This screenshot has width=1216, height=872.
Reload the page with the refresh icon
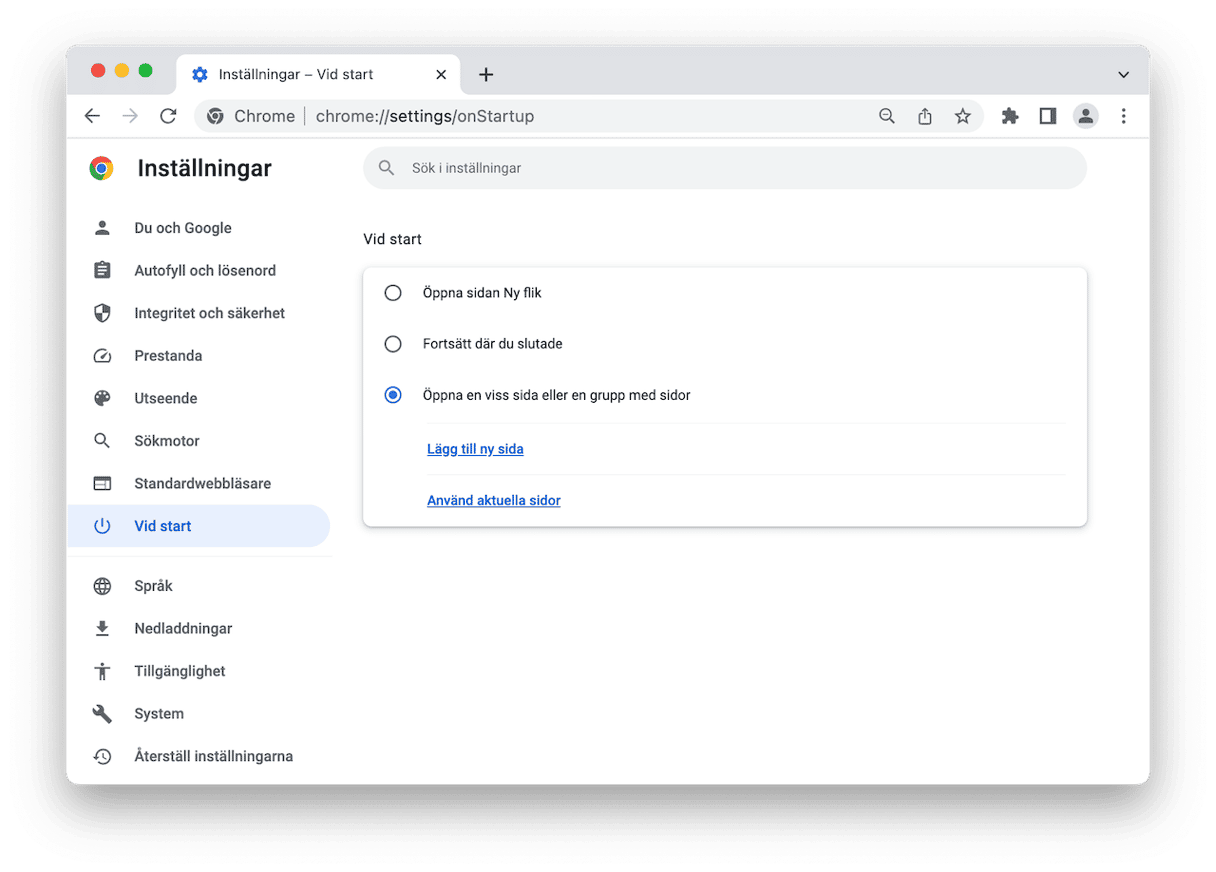(168, 116)
